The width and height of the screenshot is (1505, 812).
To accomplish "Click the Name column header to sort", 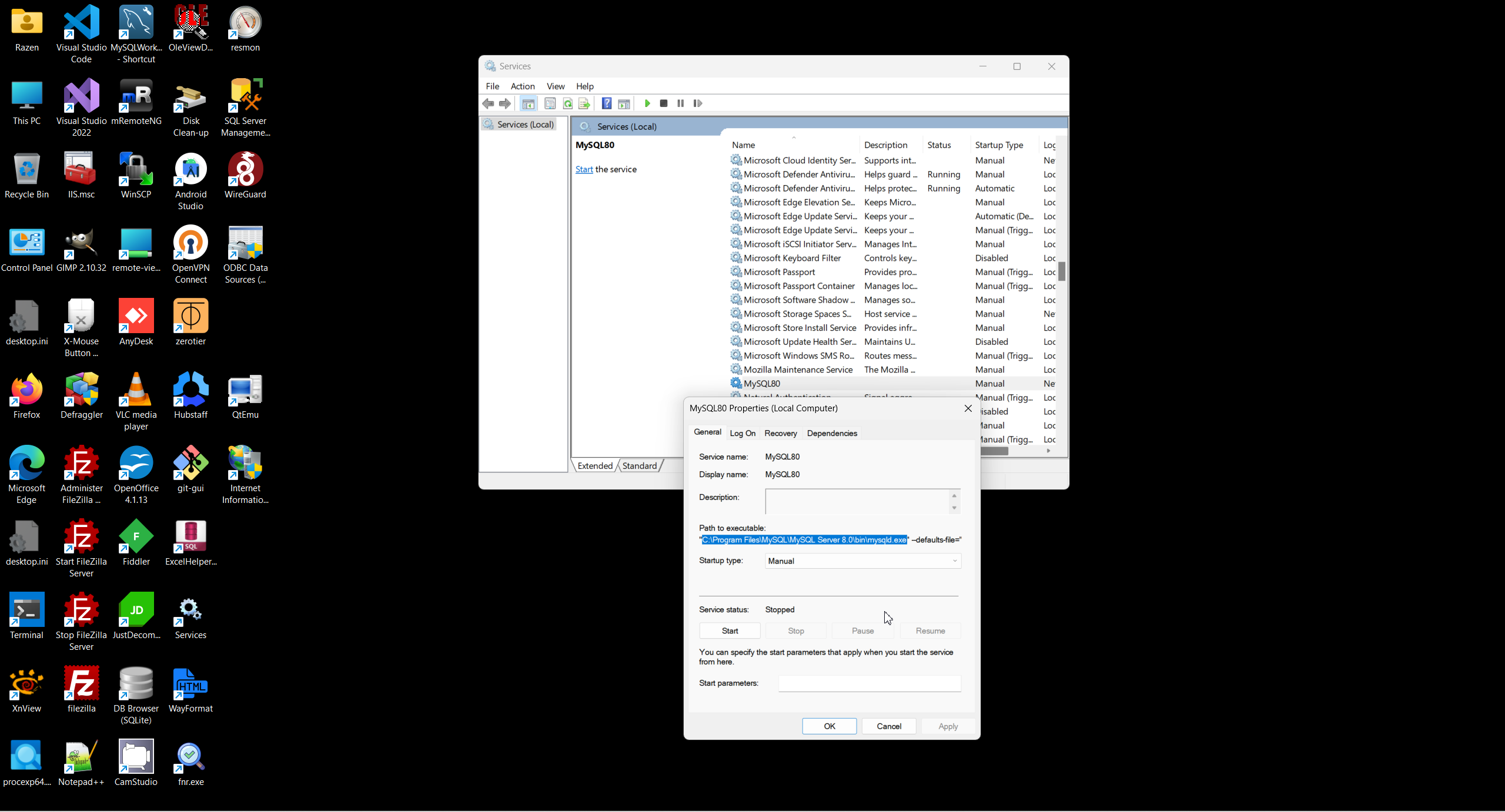I will click(x=744, y=145).
